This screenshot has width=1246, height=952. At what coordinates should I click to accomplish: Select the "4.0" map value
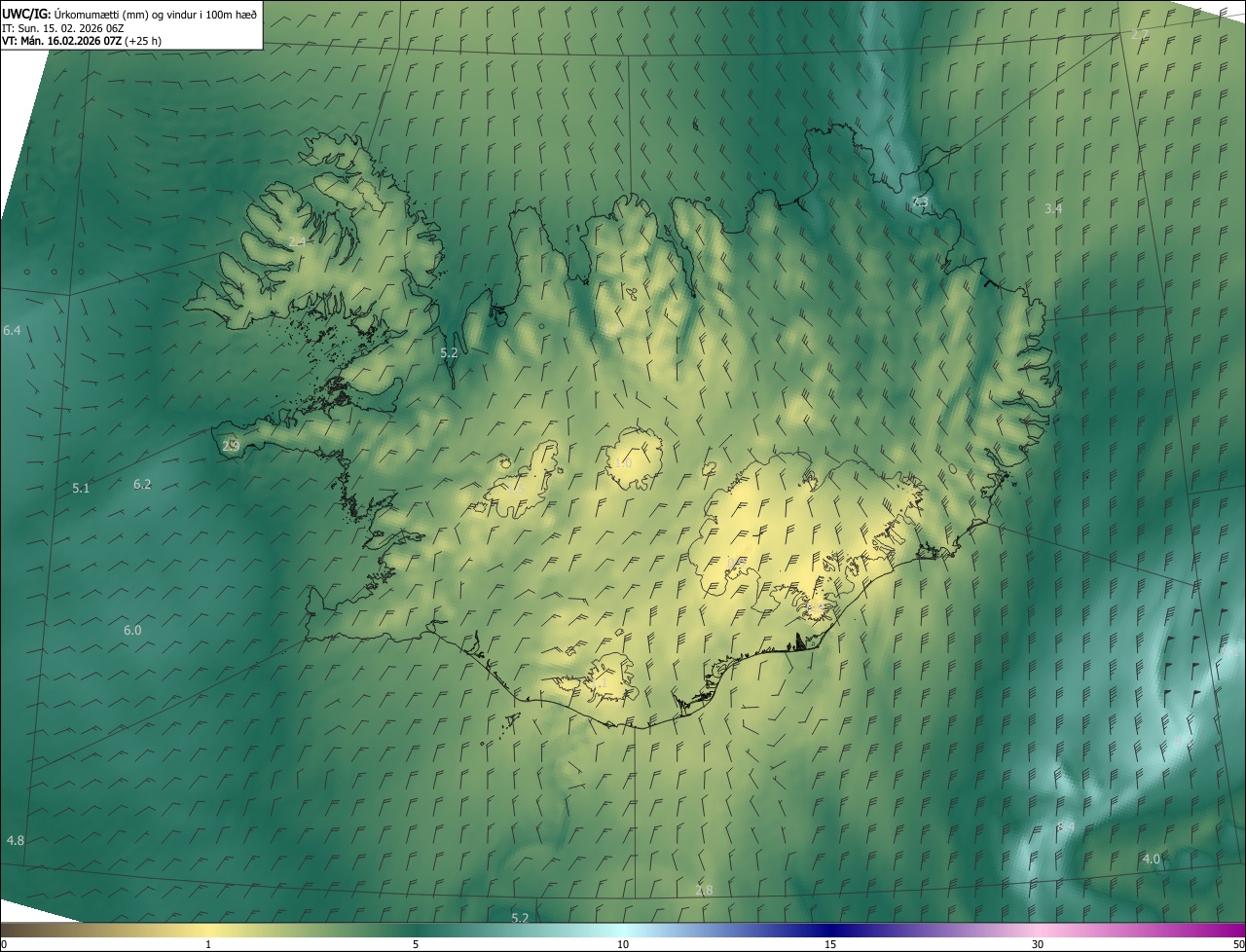(x=1152, y=859)
